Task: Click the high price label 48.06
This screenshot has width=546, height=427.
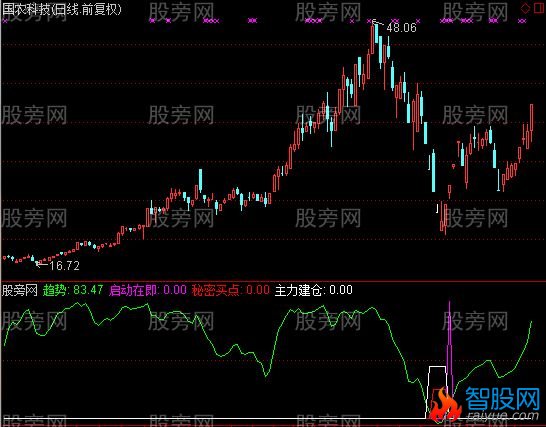Action: [401, 28]
